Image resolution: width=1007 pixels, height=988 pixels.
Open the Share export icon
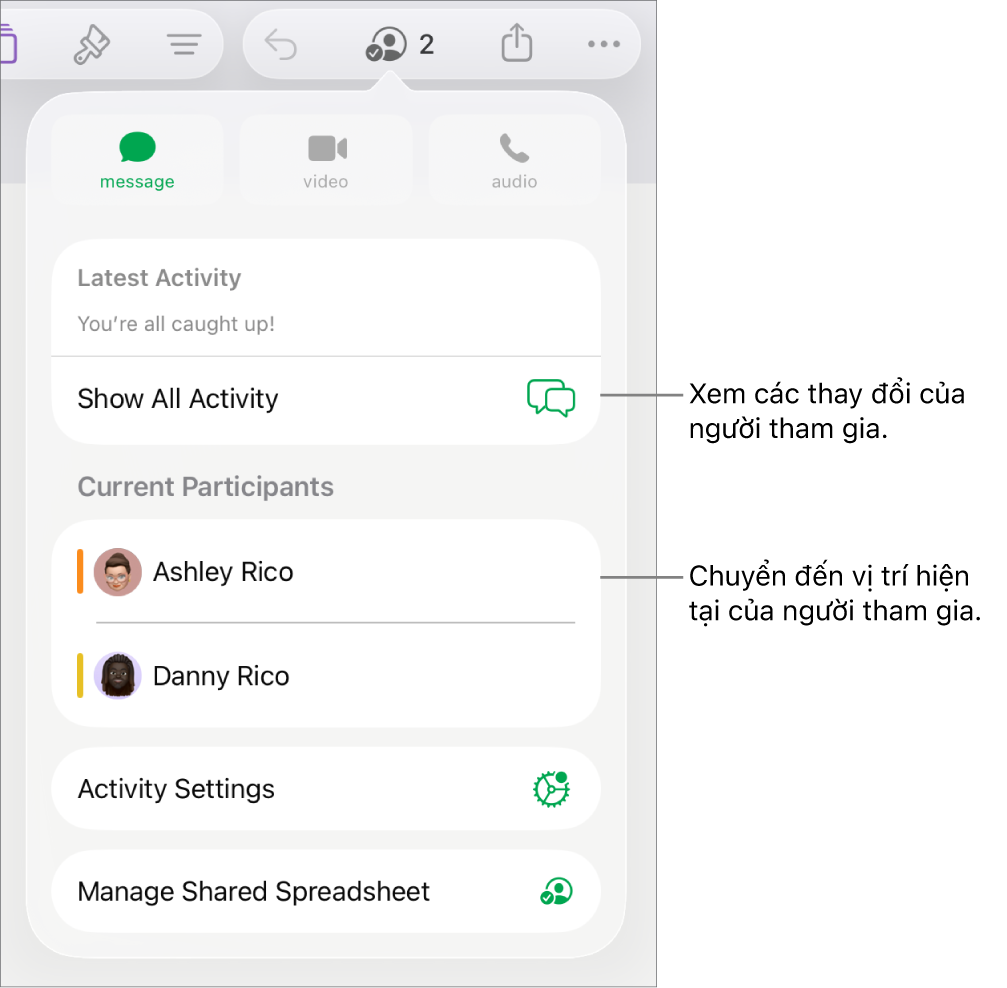(517, 42)
